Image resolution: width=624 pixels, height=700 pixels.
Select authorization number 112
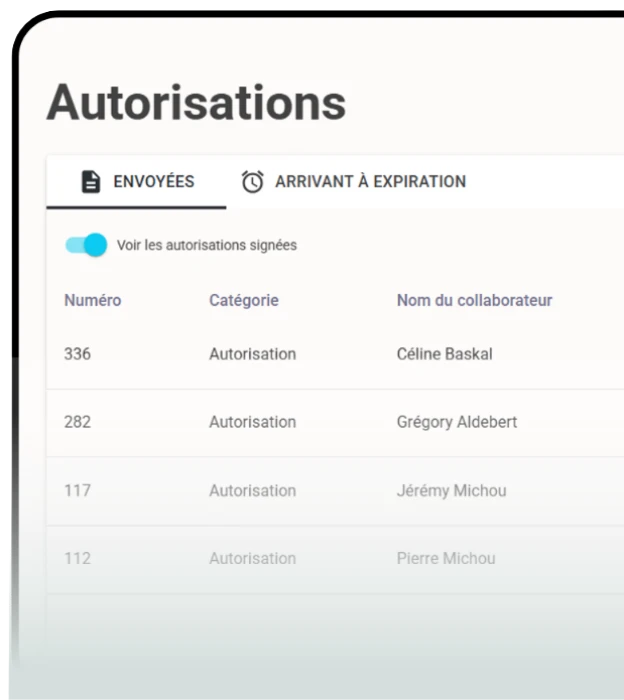[77, 558]
